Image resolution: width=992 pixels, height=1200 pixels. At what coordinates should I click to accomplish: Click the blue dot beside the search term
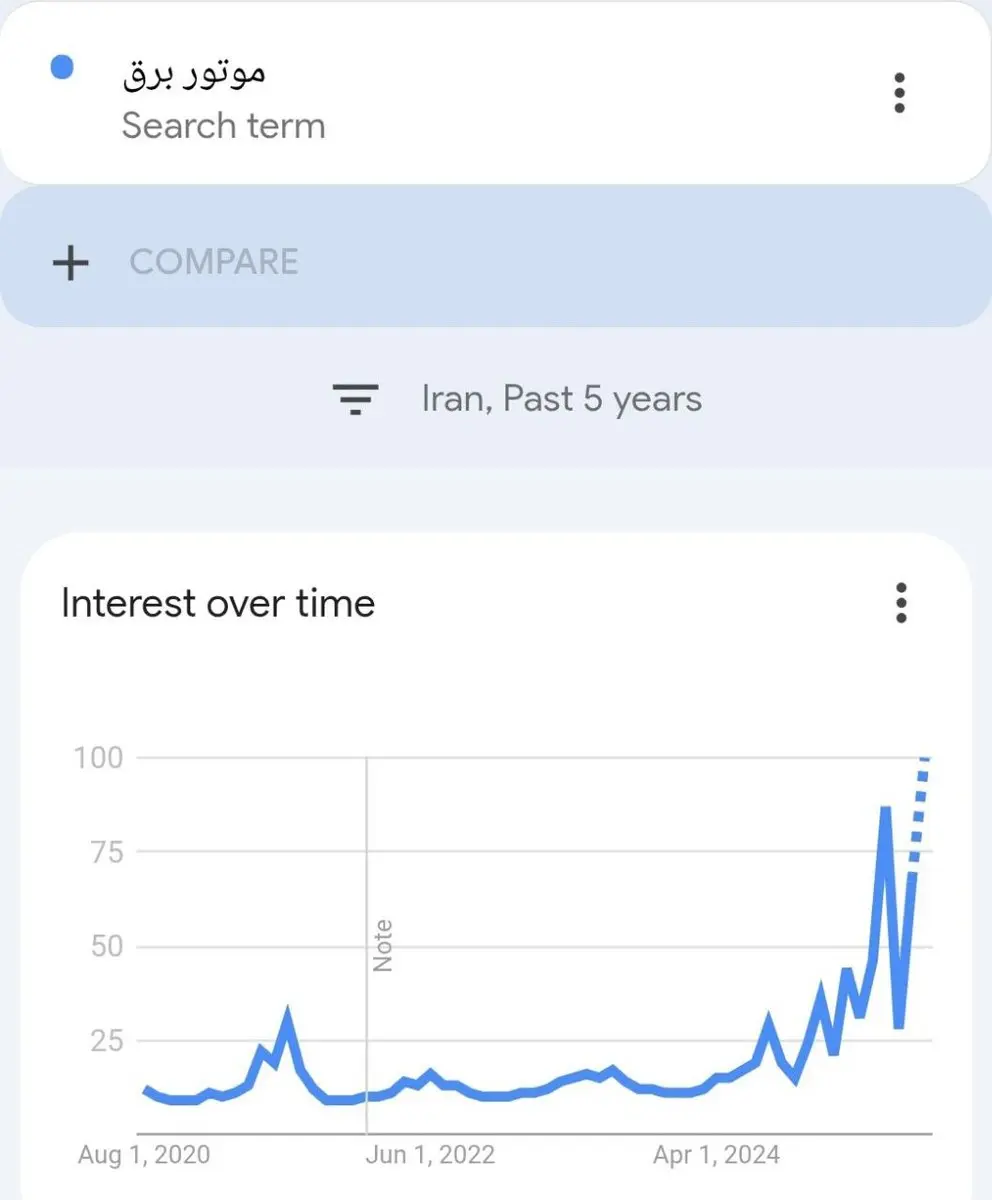(62, 69)
